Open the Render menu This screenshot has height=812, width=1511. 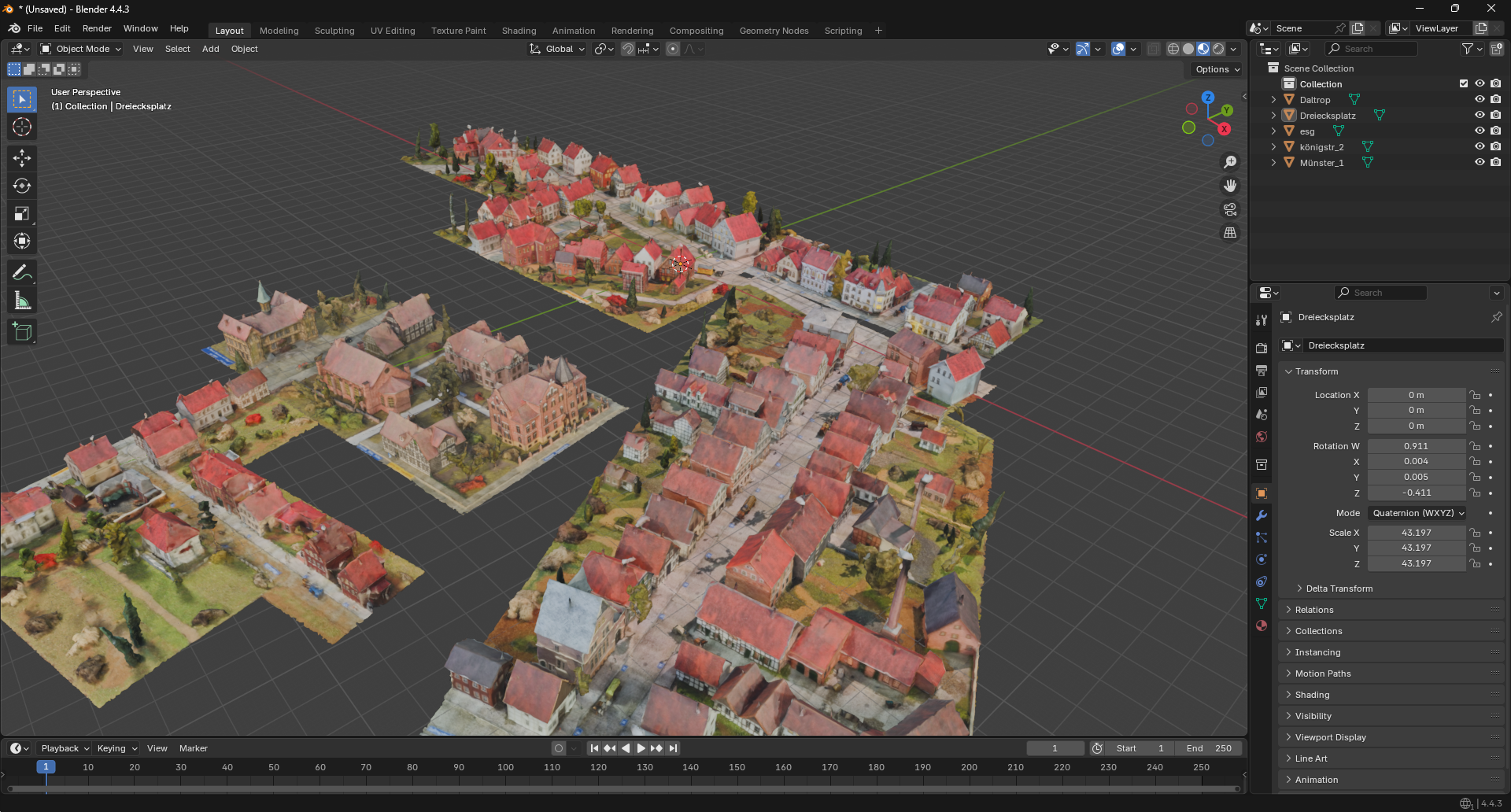97,28
